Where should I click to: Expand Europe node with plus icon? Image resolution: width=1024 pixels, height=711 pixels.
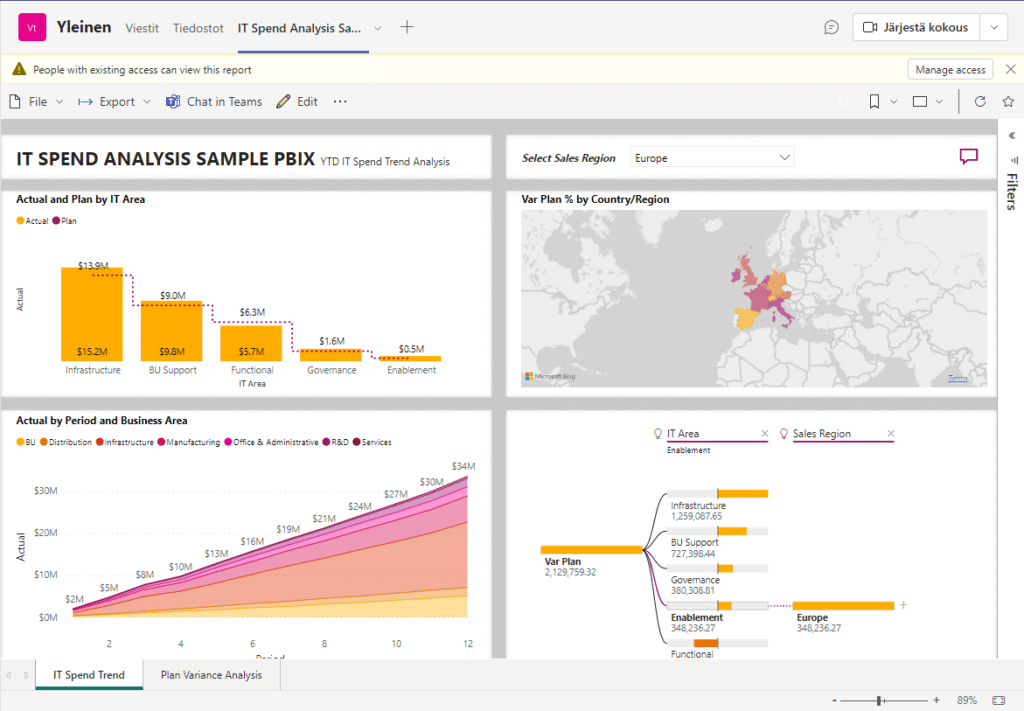[x=903, y=605]
